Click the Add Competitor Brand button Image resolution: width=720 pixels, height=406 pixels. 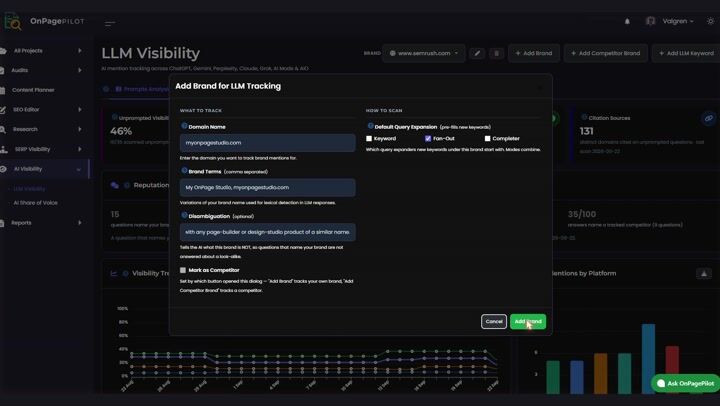pyautogui.click(x=605, y=53)
